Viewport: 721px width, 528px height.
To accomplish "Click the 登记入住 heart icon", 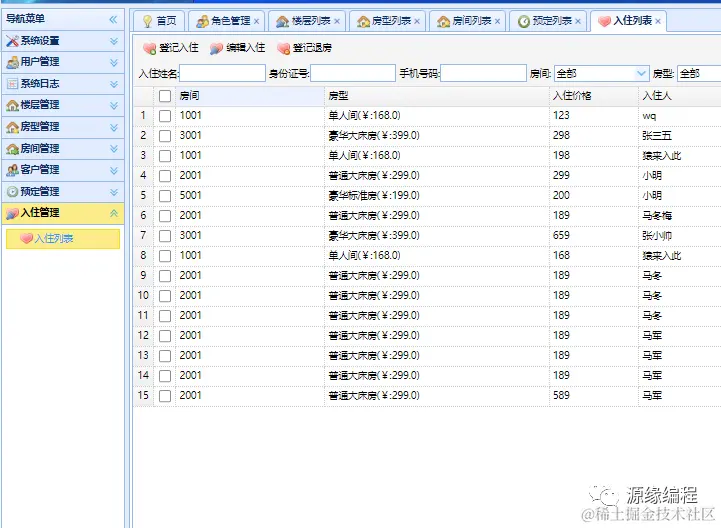I will [149, 48].
